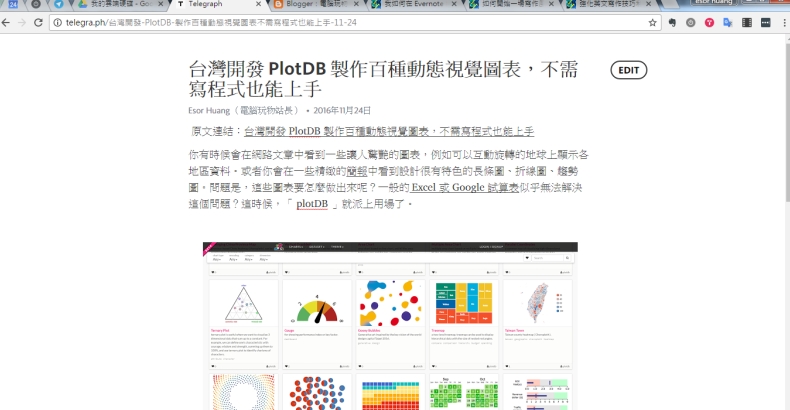Follow the plotDB hyperlink in the paragraph
Viewport: 790px width, 410px height.
[311, 204]
